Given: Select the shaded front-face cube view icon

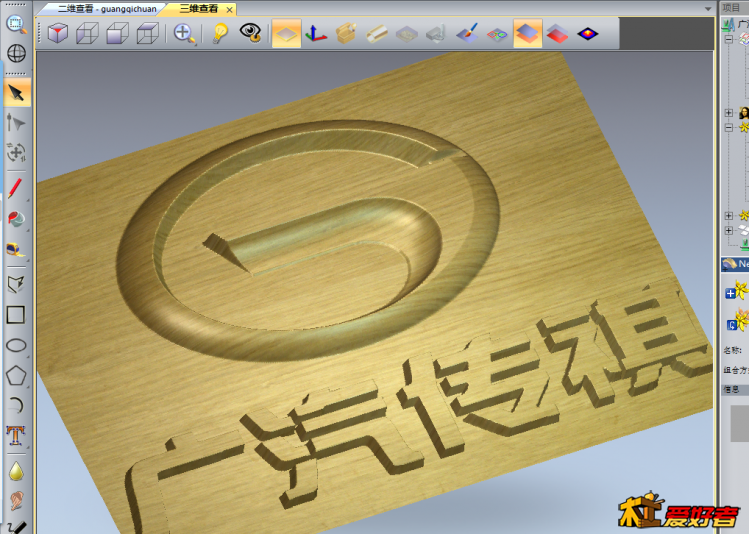Looking at the screenshot, I should click(118, 33).
